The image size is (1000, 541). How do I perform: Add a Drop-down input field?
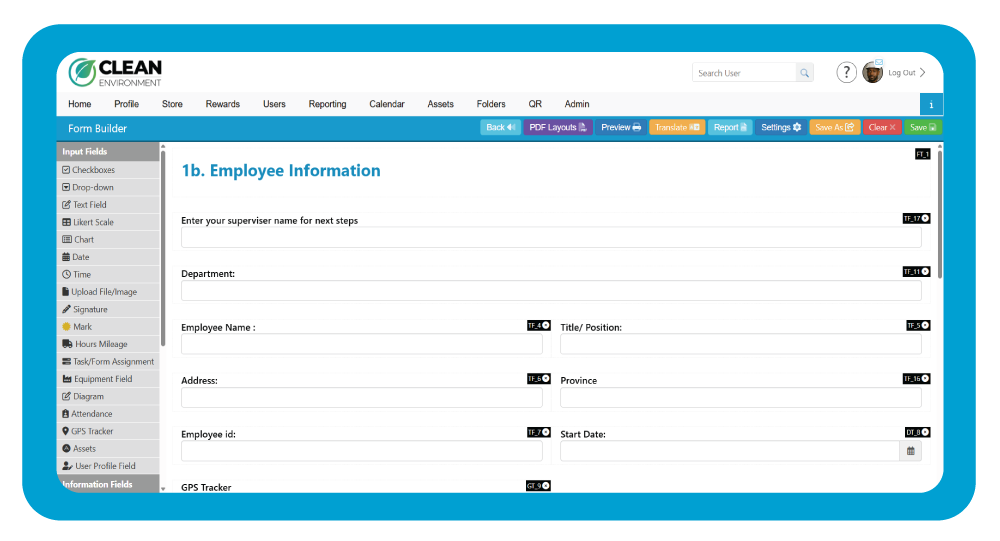[x=108, y=187]
